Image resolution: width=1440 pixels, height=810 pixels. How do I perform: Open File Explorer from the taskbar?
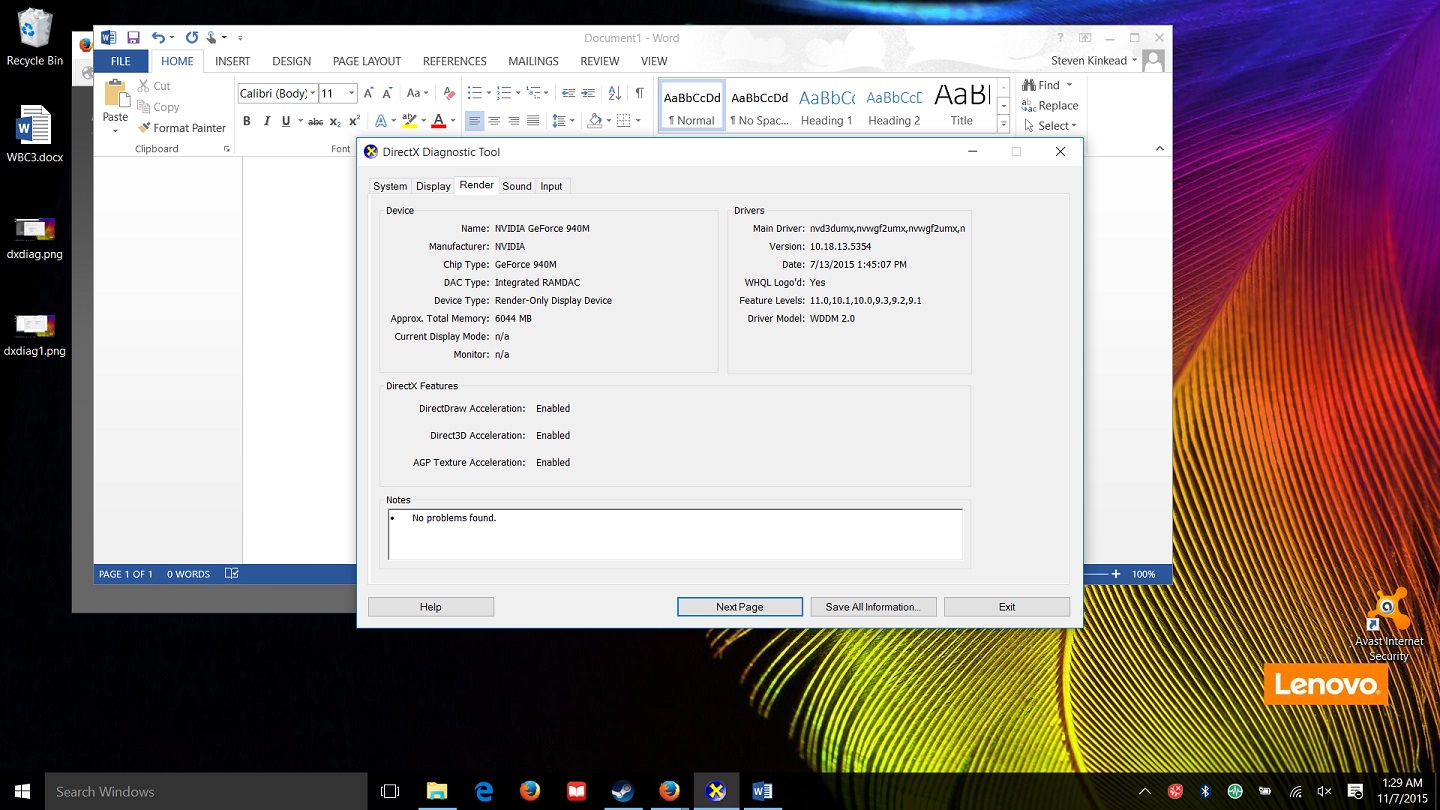[x=437, y=791]
